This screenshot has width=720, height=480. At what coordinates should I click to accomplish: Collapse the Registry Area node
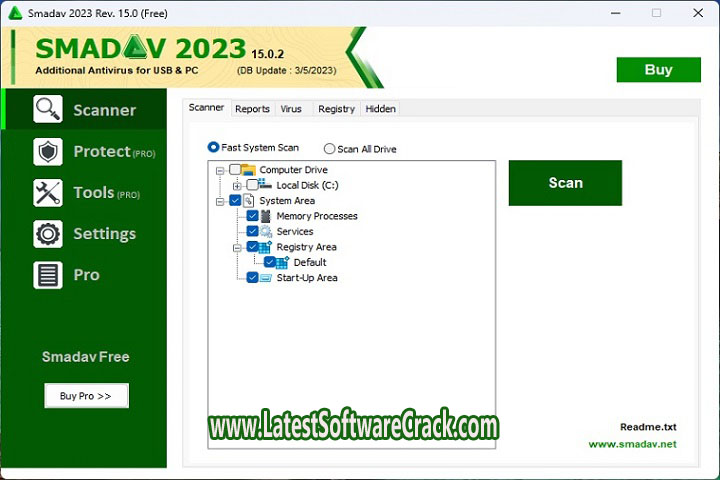click(237, 247)
